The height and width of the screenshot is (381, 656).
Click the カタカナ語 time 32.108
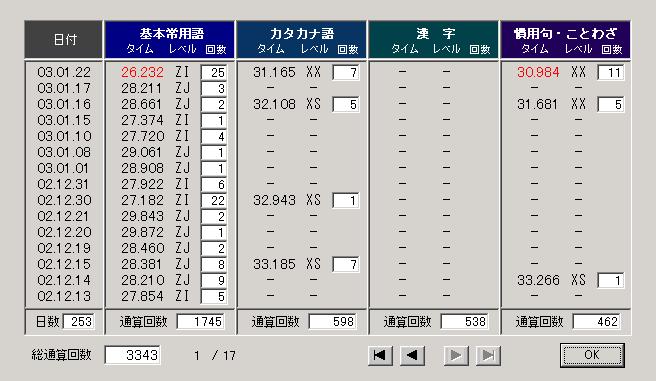coord(274,104)
